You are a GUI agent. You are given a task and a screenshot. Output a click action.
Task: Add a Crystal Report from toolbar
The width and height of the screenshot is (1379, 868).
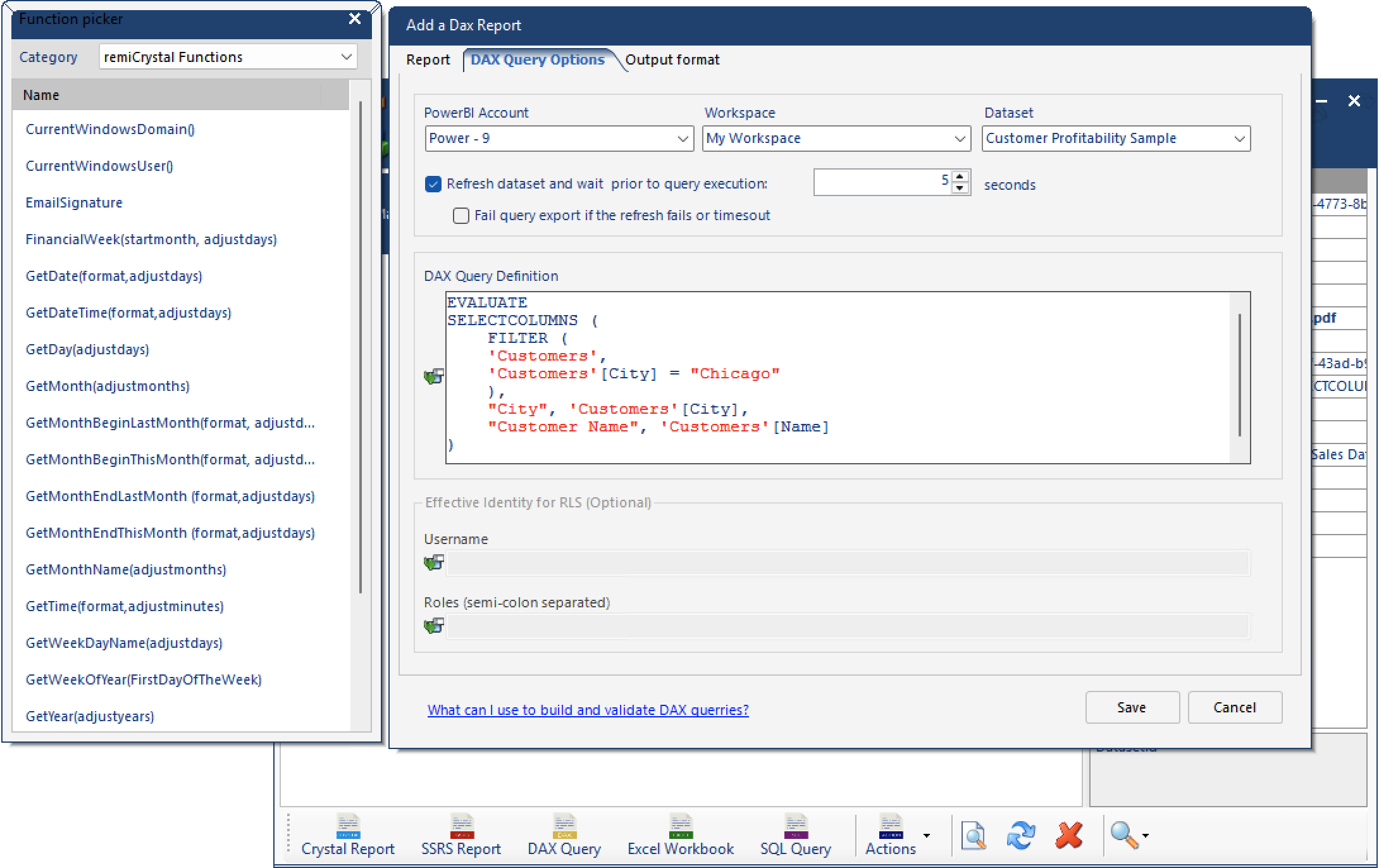click(x=347, y=835)
